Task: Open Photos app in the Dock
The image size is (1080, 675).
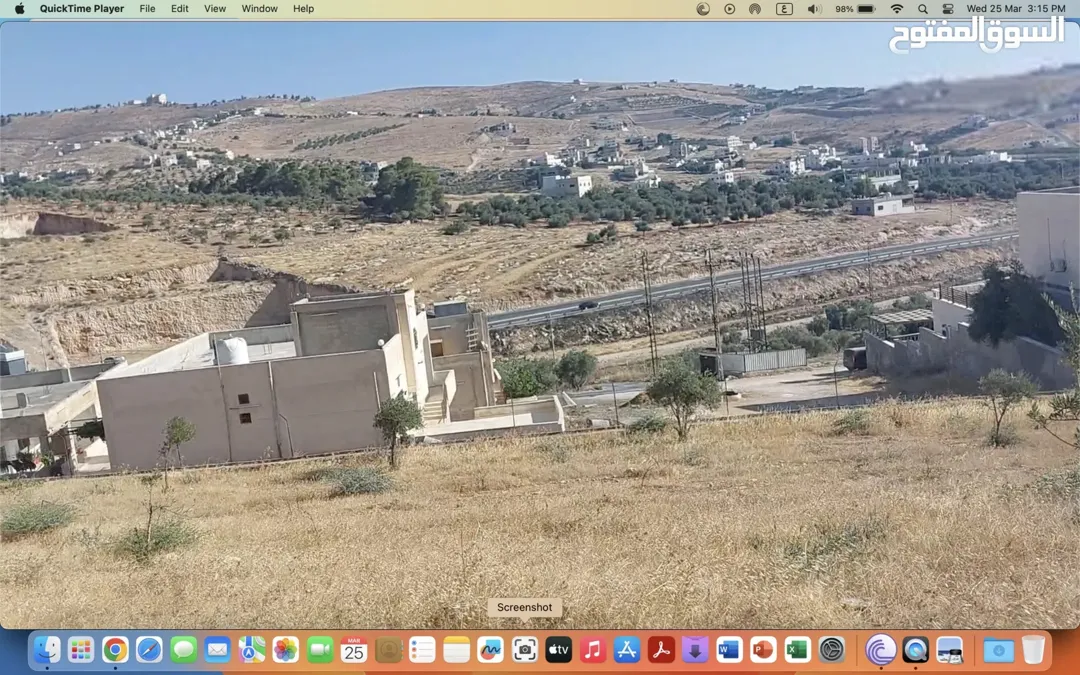Action: 286,650
